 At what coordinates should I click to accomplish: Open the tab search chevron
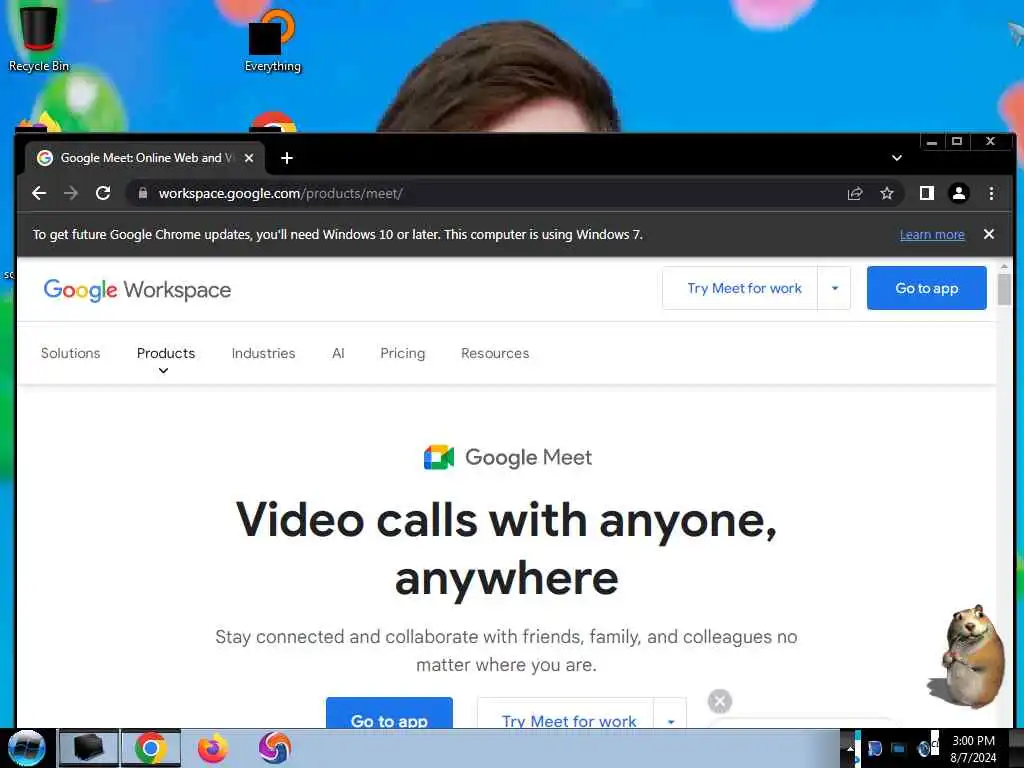pyautogui.click(x=897, y=158)
